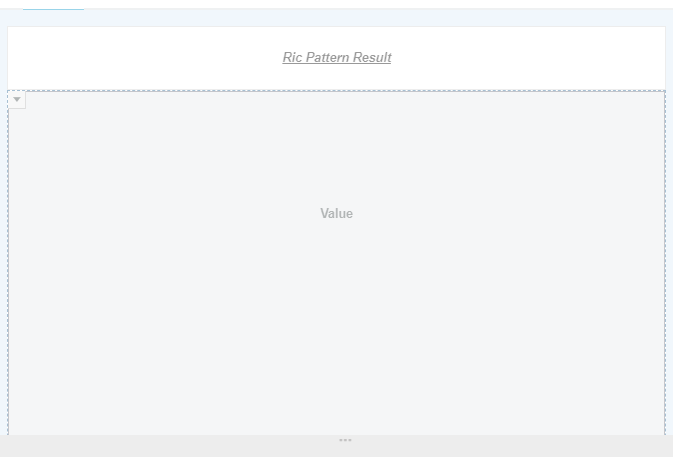Open the dropdown arrow on the Value panel
Image resolution: width=673 pixels, height=457 pixels.
(x=17, y=100)
